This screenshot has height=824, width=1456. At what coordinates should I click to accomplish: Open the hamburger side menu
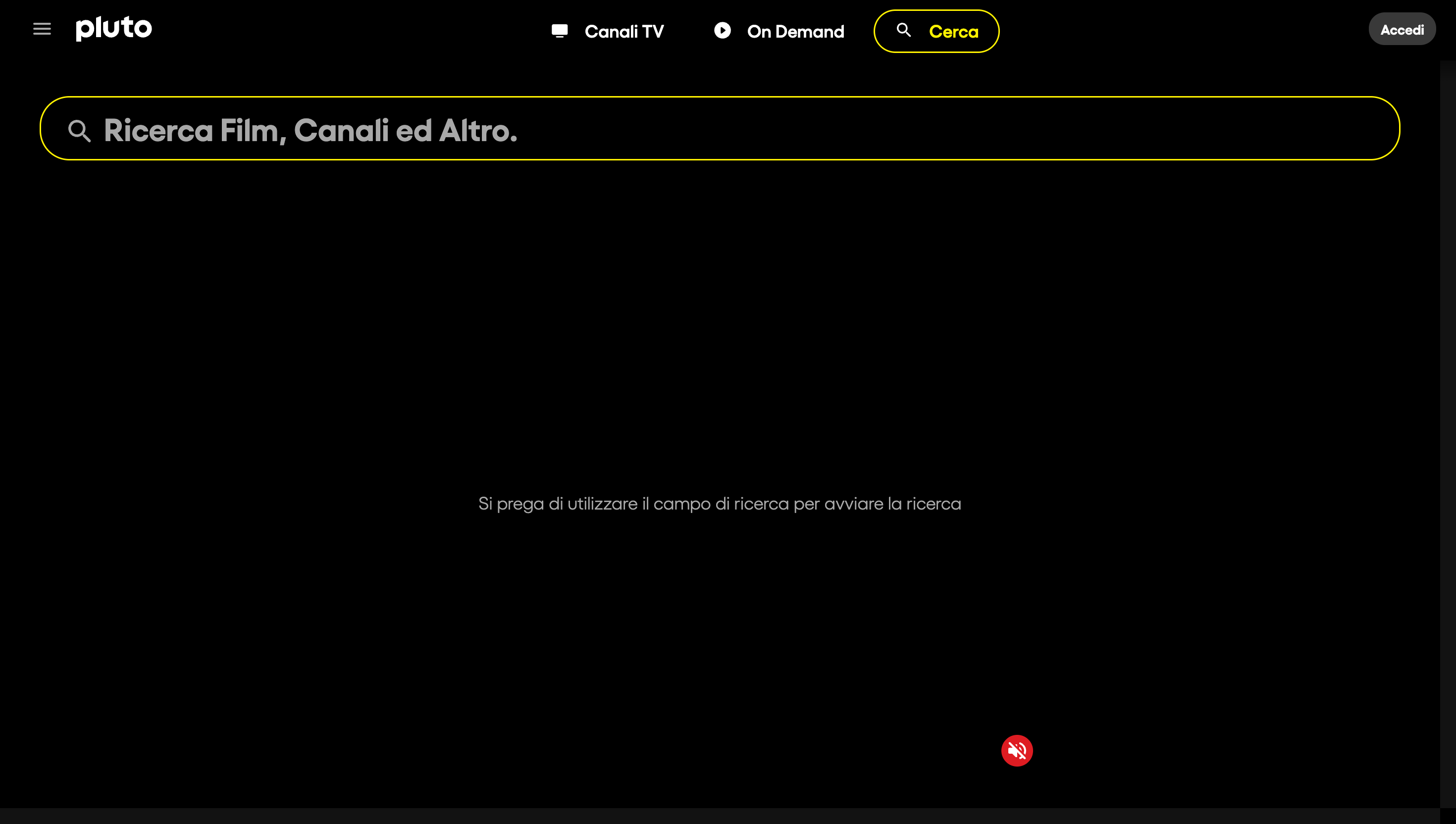coord(42,29)
